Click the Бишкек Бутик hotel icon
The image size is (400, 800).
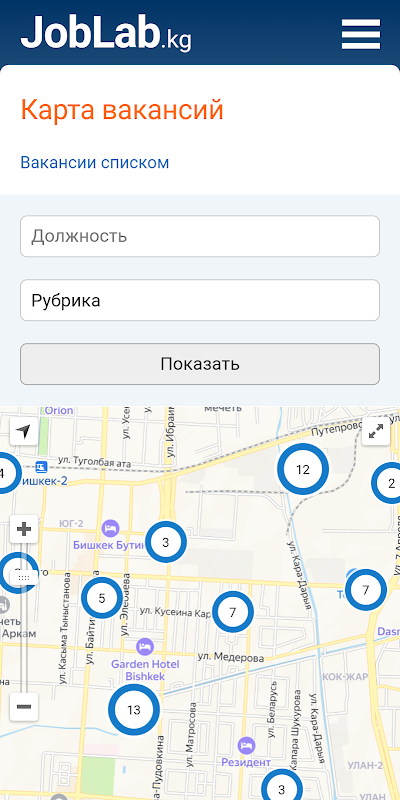(x=110, y=528)
